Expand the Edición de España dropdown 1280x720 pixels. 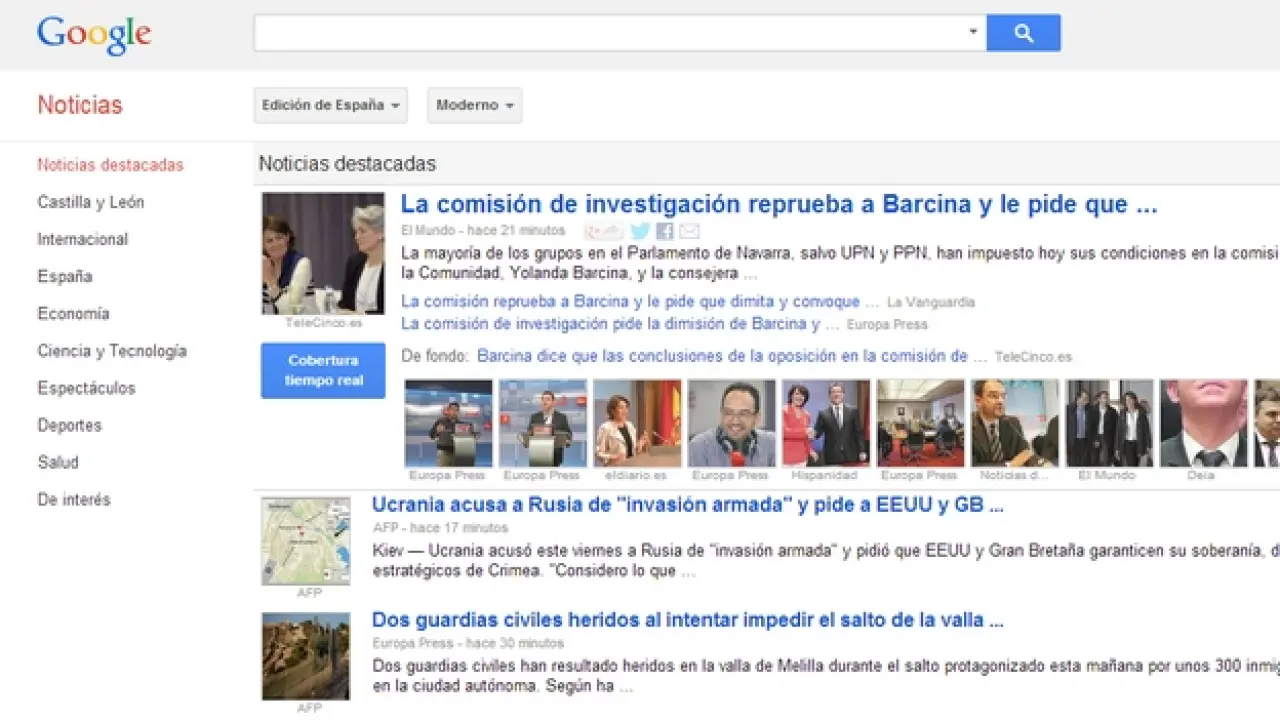point(330,105)
